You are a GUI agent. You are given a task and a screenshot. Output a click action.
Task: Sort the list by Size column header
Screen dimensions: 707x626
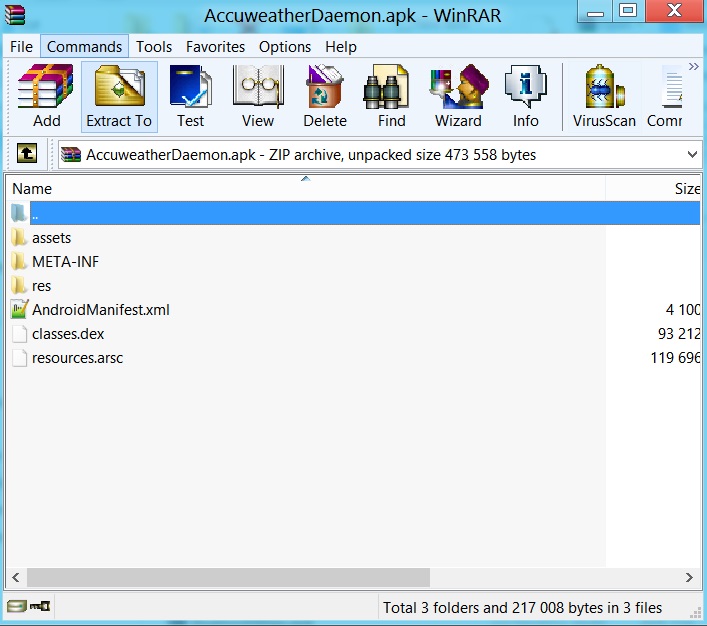point(653,189)
